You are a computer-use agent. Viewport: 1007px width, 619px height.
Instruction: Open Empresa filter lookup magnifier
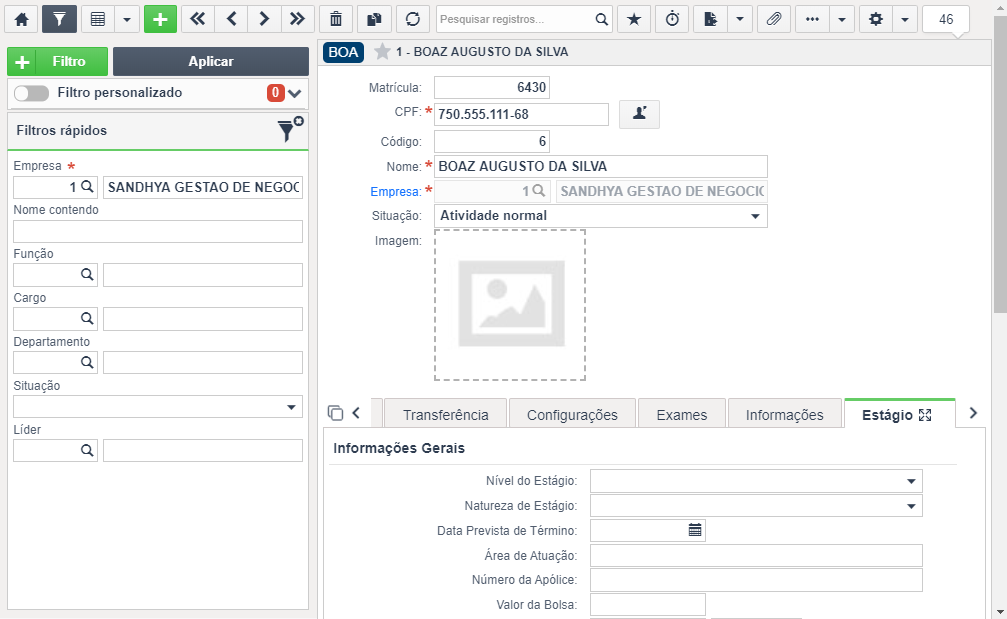point(87,187)
